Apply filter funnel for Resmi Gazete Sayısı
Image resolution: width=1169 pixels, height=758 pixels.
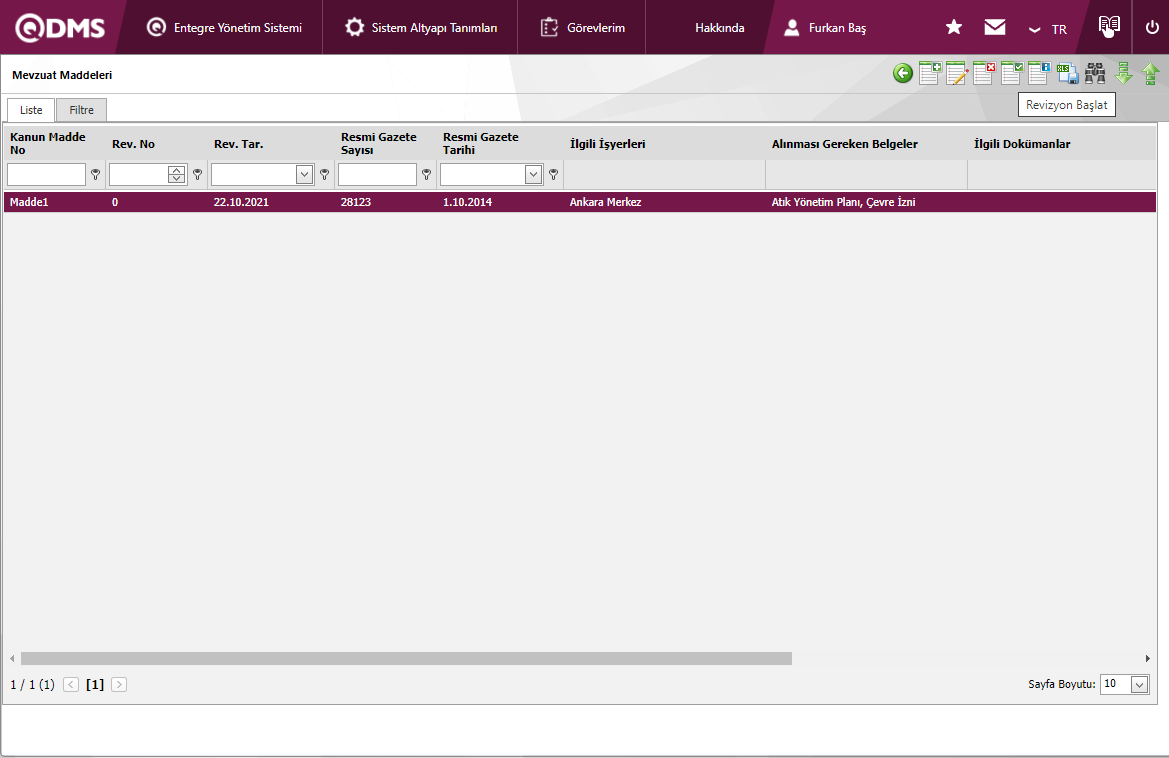pos(426,174)
